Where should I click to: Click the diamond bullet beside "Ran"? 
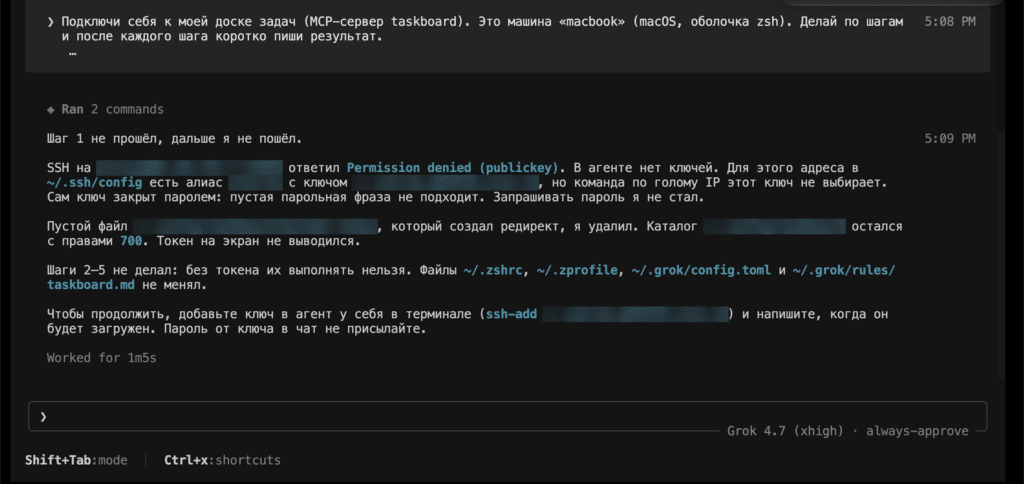[x=50, y=110]
